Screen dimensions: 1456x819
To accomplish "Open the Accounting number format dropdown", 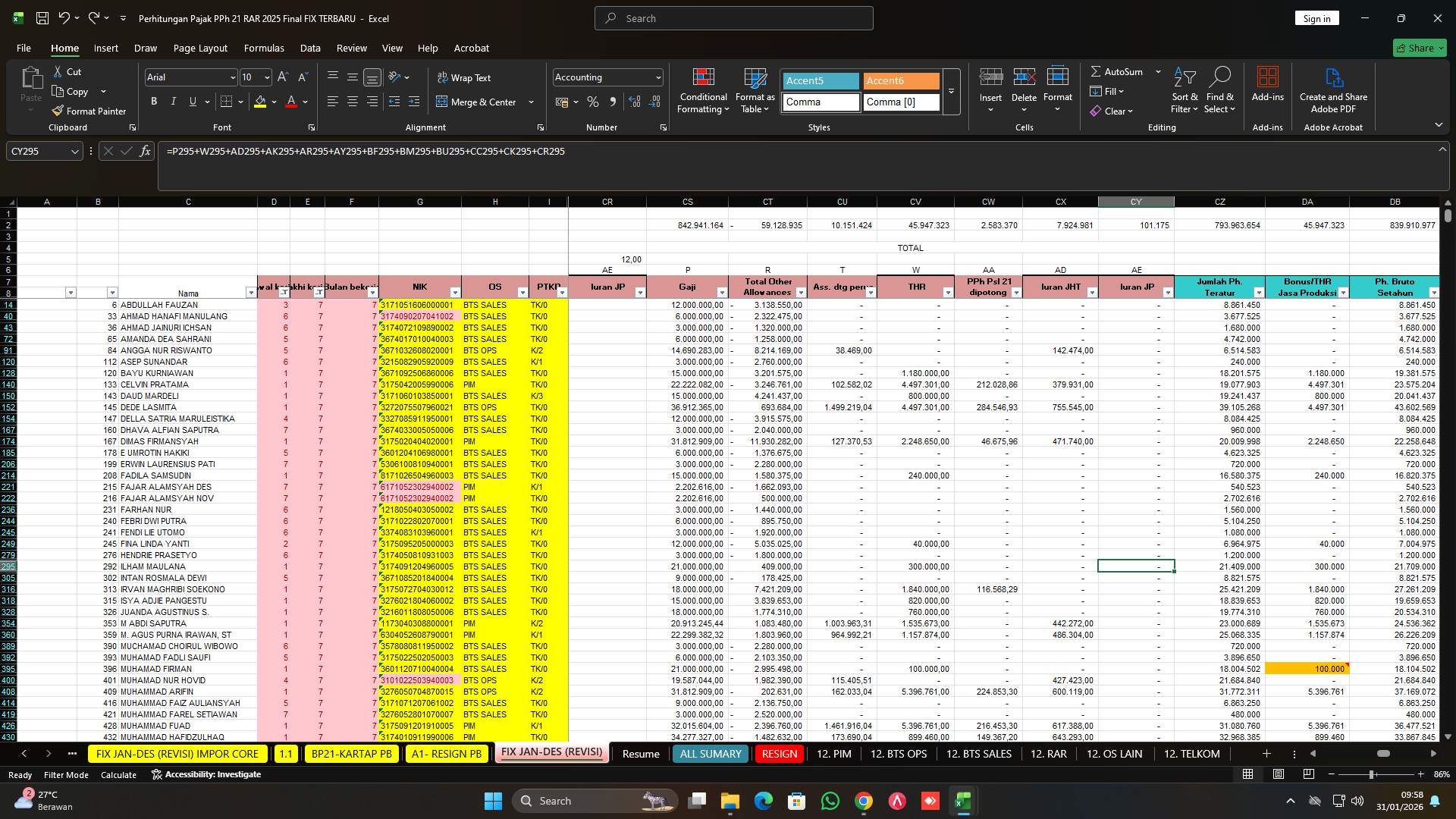I will 655,77.
